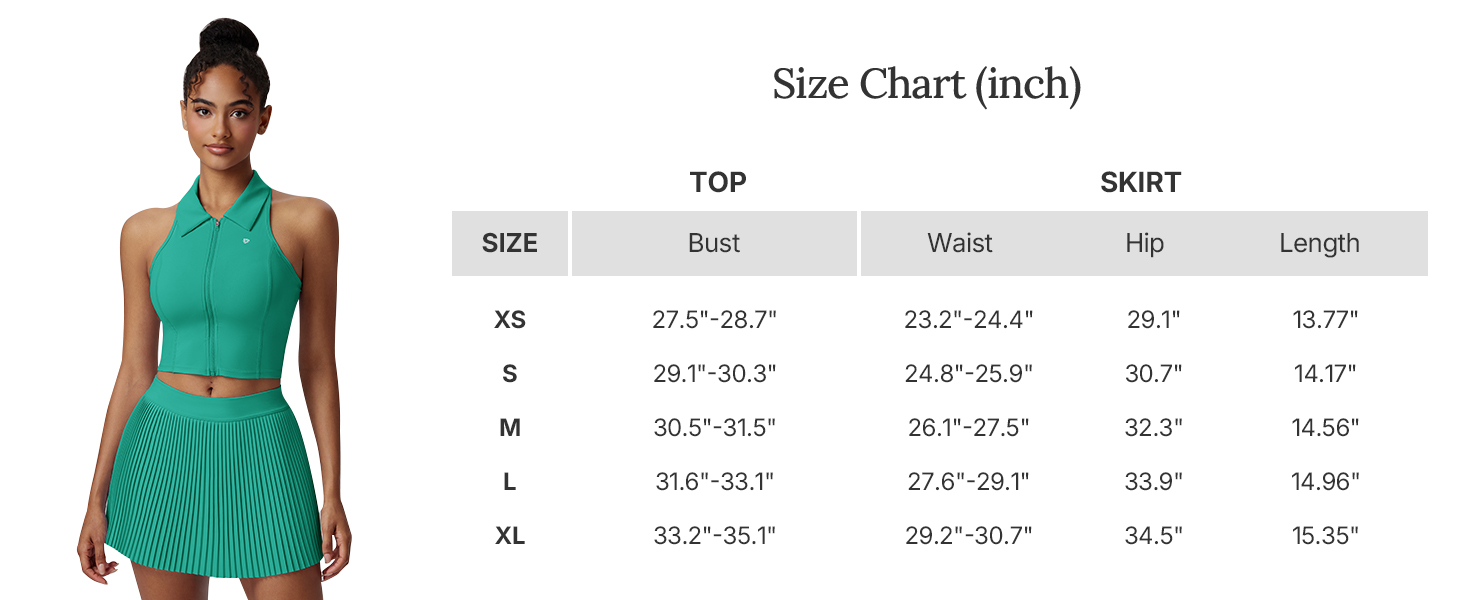This screenshot has height=600, width=1464.
Task: Click the "Size Chart (inch)" title
Action: [x=926, y=85]
